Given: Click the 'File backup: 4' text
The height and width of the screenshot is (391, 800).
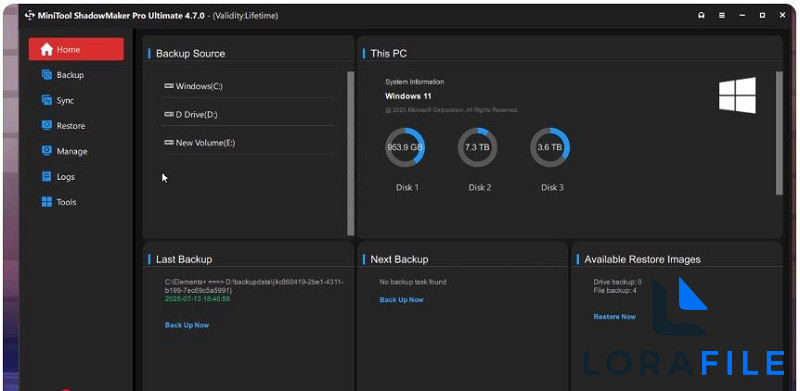Looking at the screenshot, I should (x=615, y=290).
